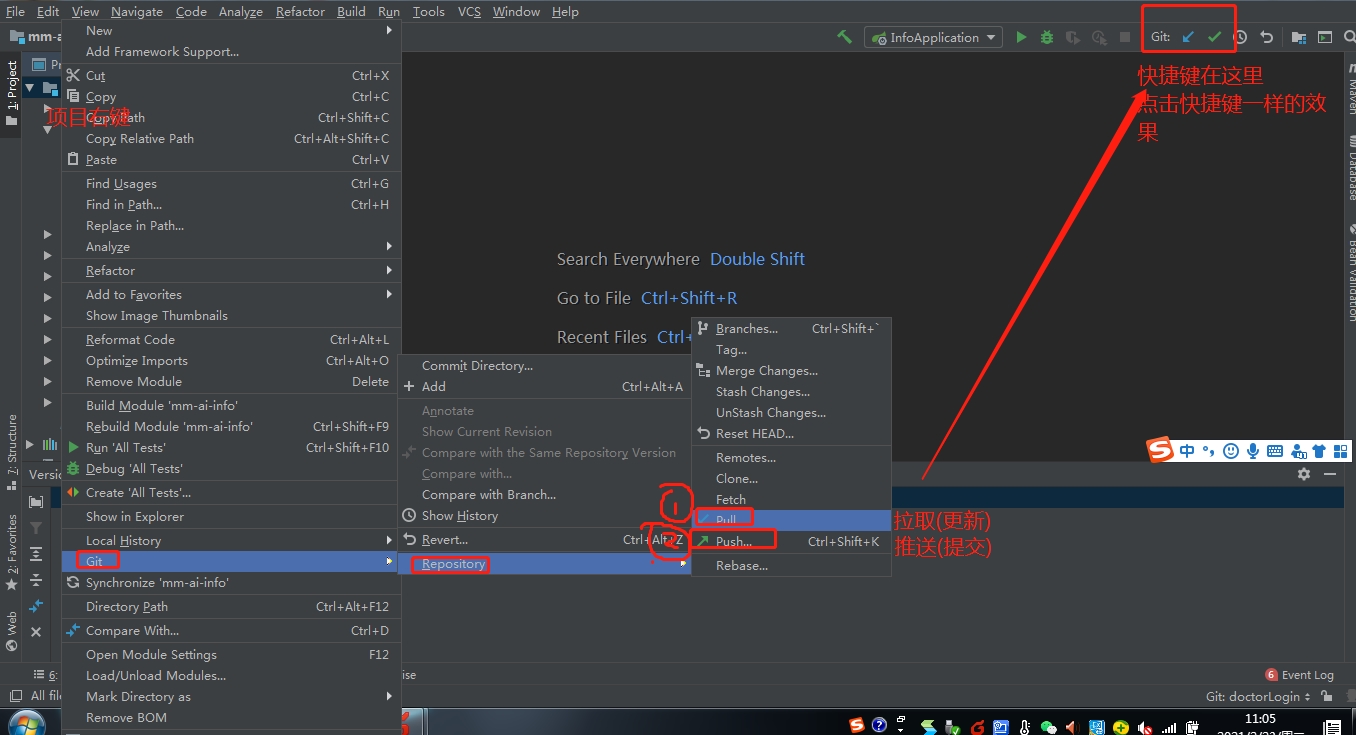1356x735 pixels.
Task: Select Rebase... in Repository submenu
Action: pos(791,566)
